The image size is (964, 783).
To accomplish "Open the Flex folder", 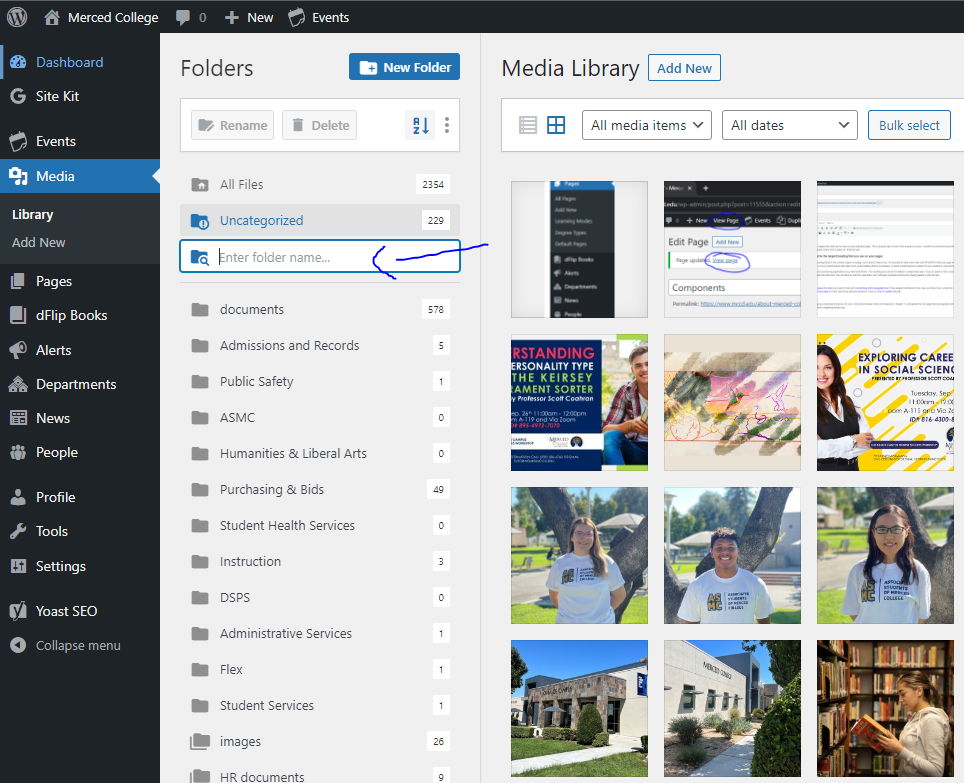I will point(320,669).
